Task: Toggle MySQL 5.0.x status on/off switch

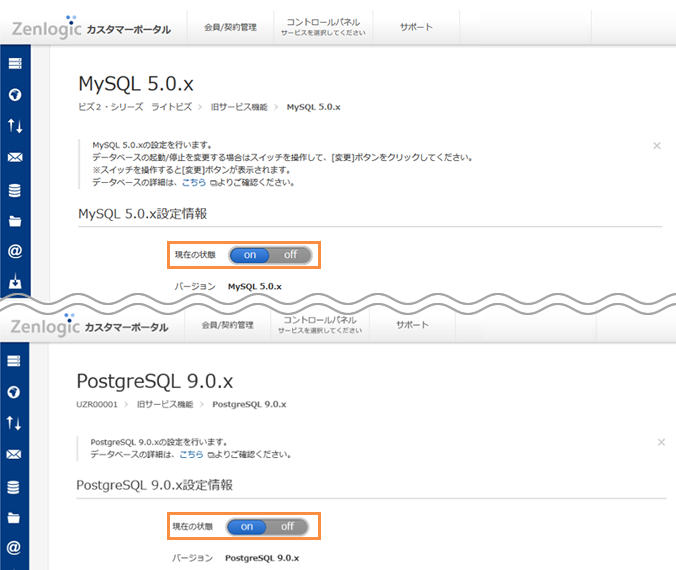Action: point(270,255)
